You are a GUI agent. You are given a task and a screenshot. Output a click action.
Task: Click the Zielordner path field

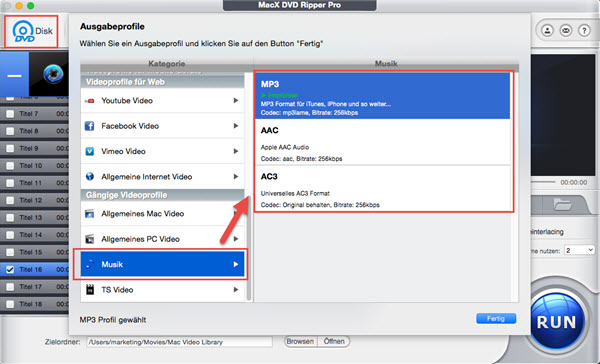click(179, 342)
